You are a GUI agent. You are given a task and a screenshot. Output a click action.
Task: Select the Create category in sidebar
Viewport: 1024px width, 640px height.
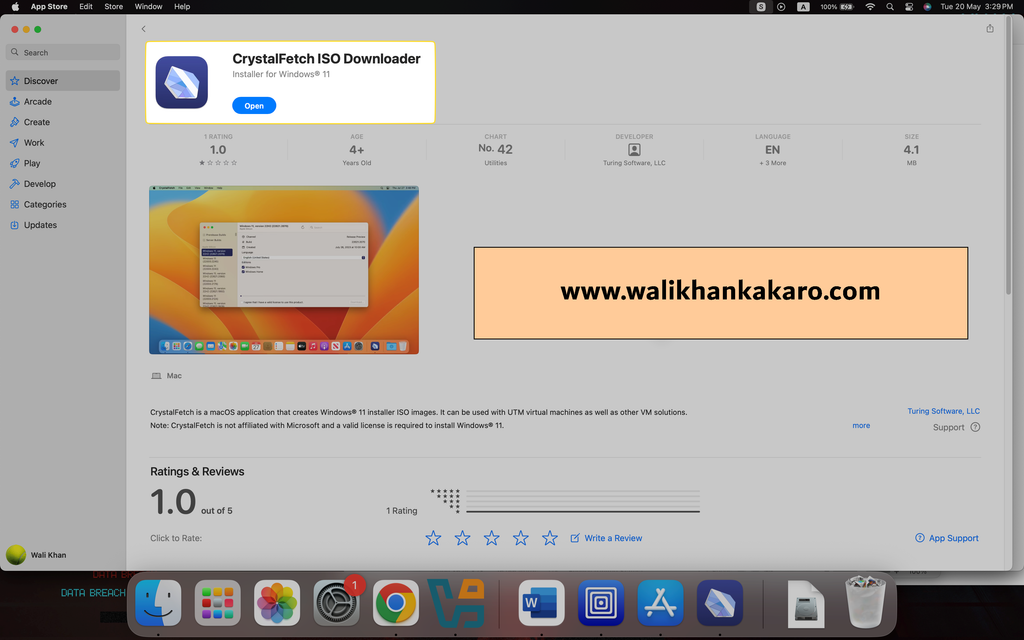point(63,122)
